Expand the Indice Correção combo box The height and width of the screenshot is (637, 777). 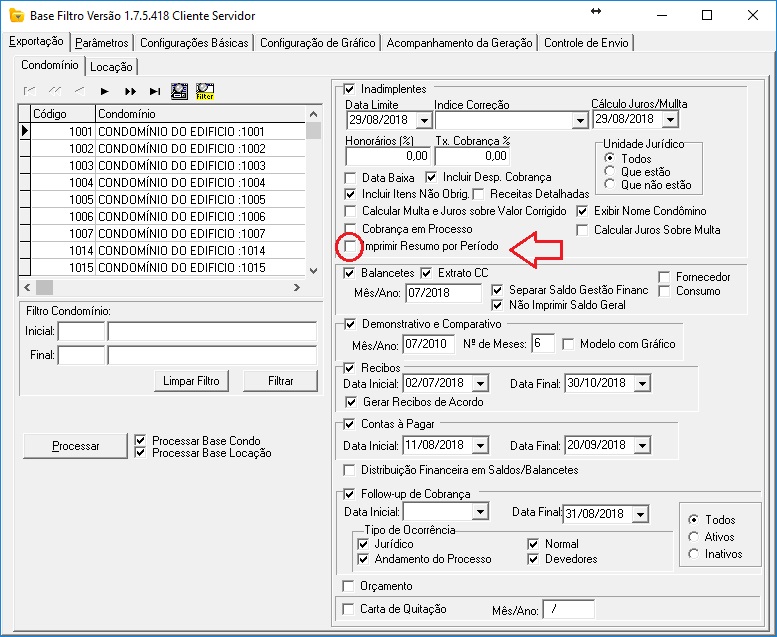[580, 120]
